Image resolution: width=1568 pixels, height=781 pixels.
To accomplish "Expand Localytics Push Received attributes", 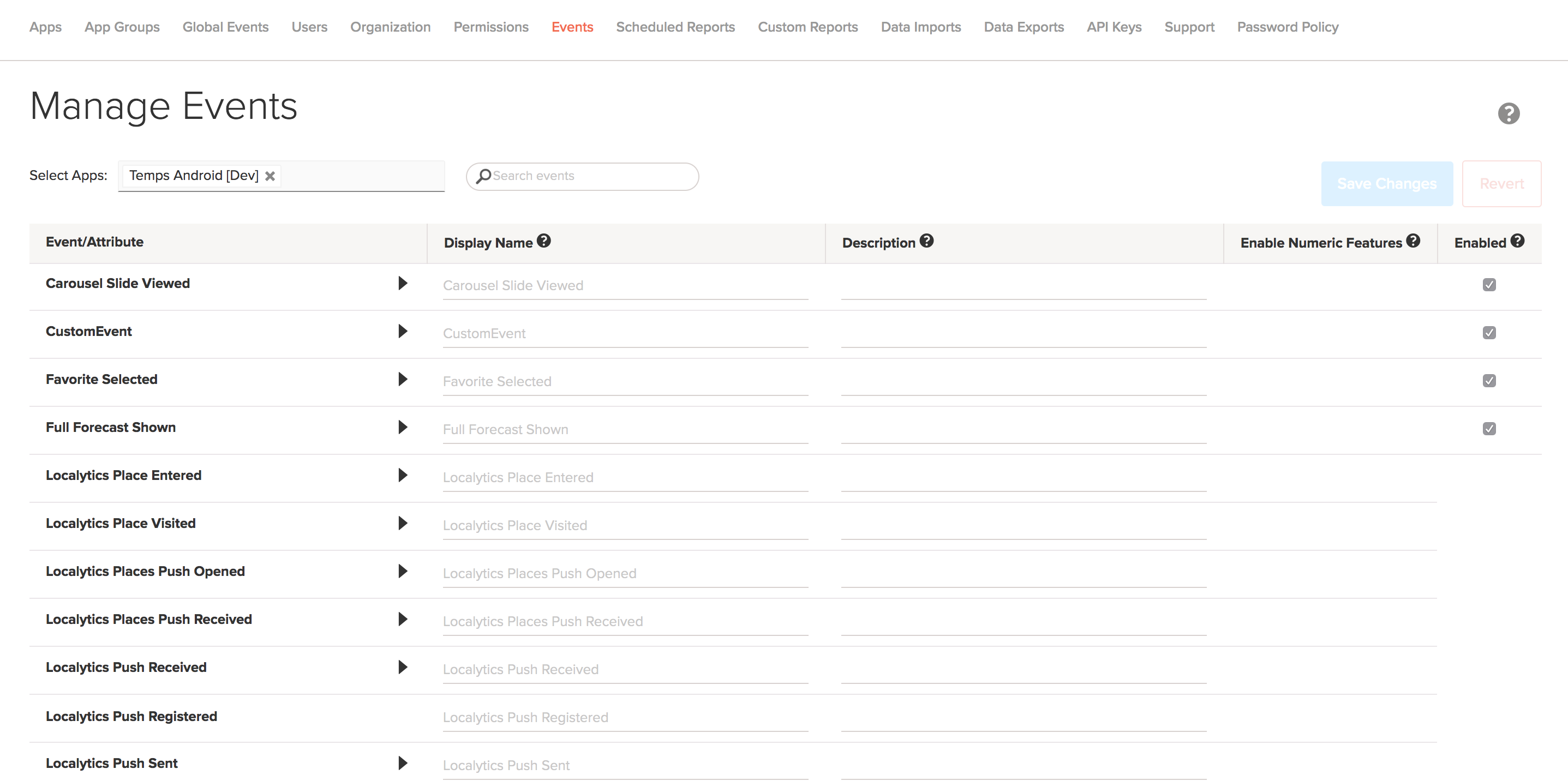I will click(402, 667).
